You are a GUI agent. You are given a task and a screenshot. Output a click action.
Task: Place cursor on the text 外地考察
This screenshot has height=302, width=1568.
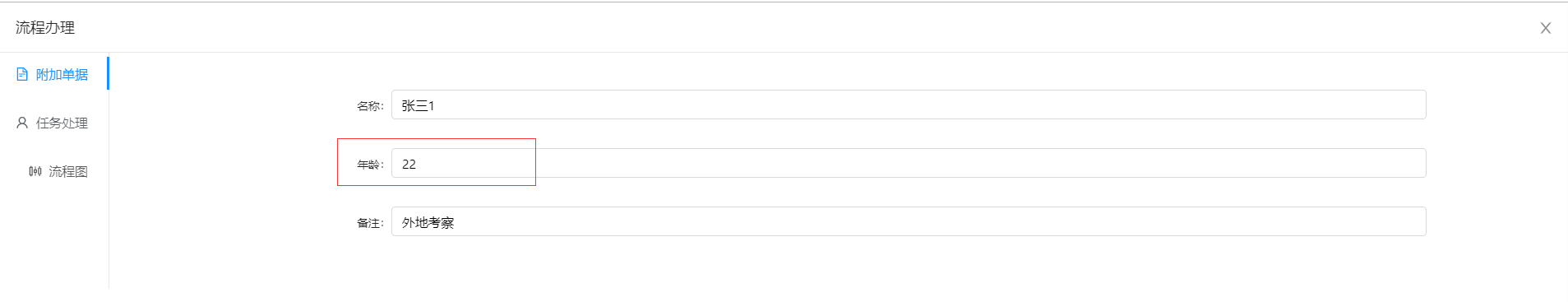coord(428,222)
